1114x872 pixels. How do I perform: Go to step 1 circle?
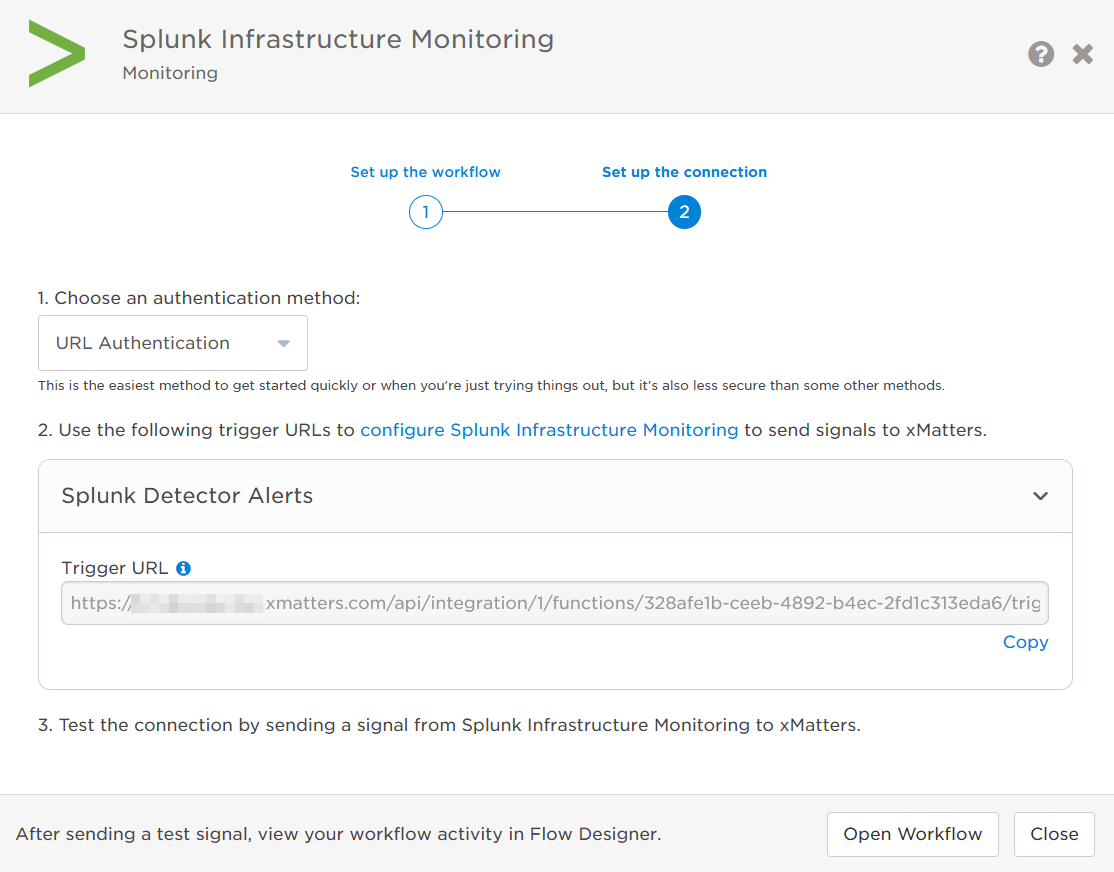point(426,212)
